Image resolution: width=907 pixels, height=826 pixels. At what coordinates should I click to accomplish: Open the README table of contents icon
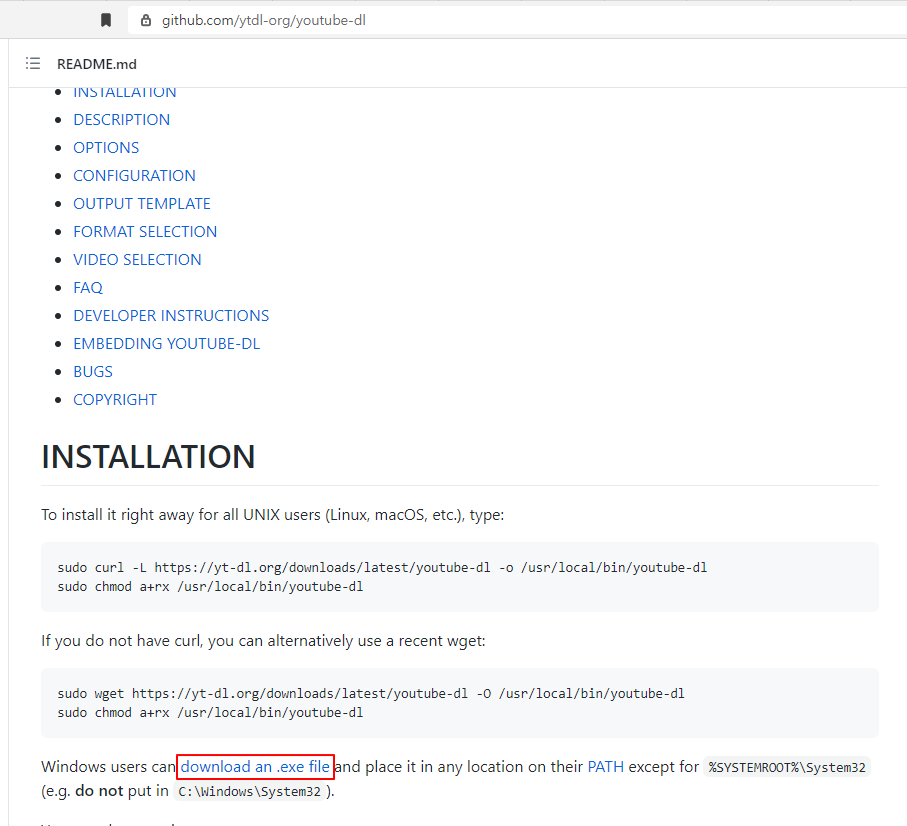[x=33, y=64]
